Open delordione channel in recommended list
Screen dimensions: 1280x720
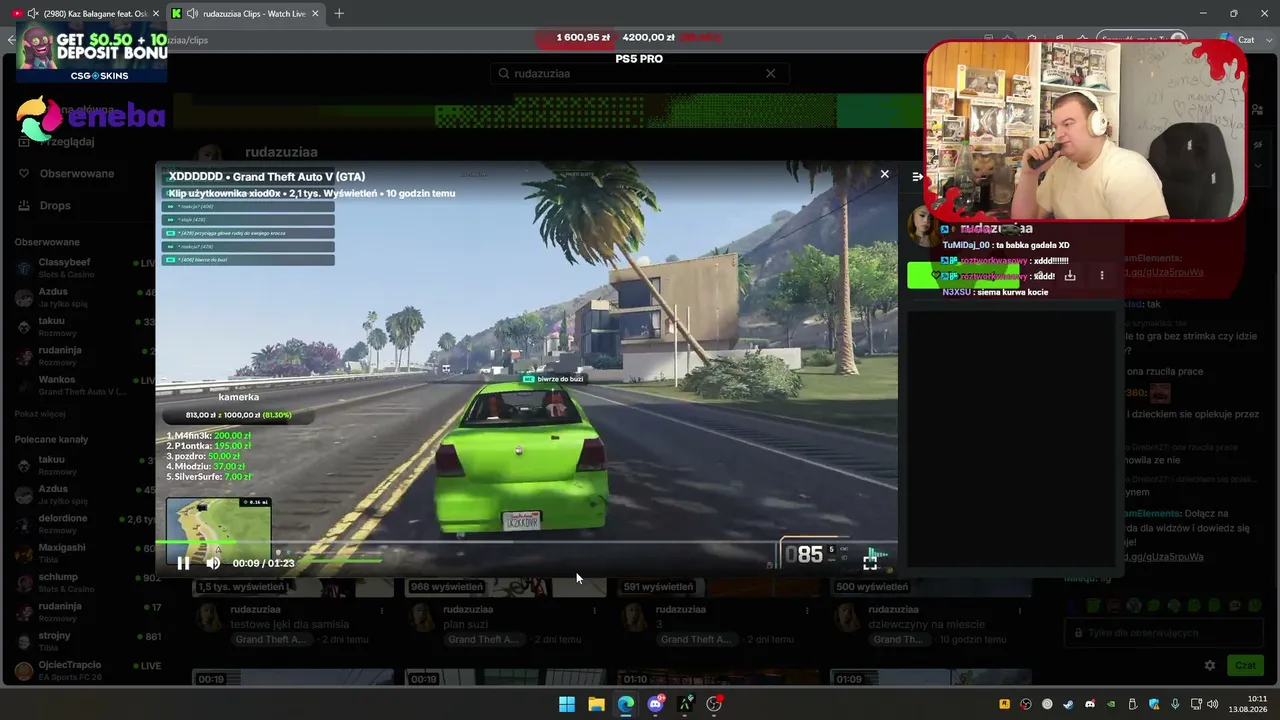(85, 524)
